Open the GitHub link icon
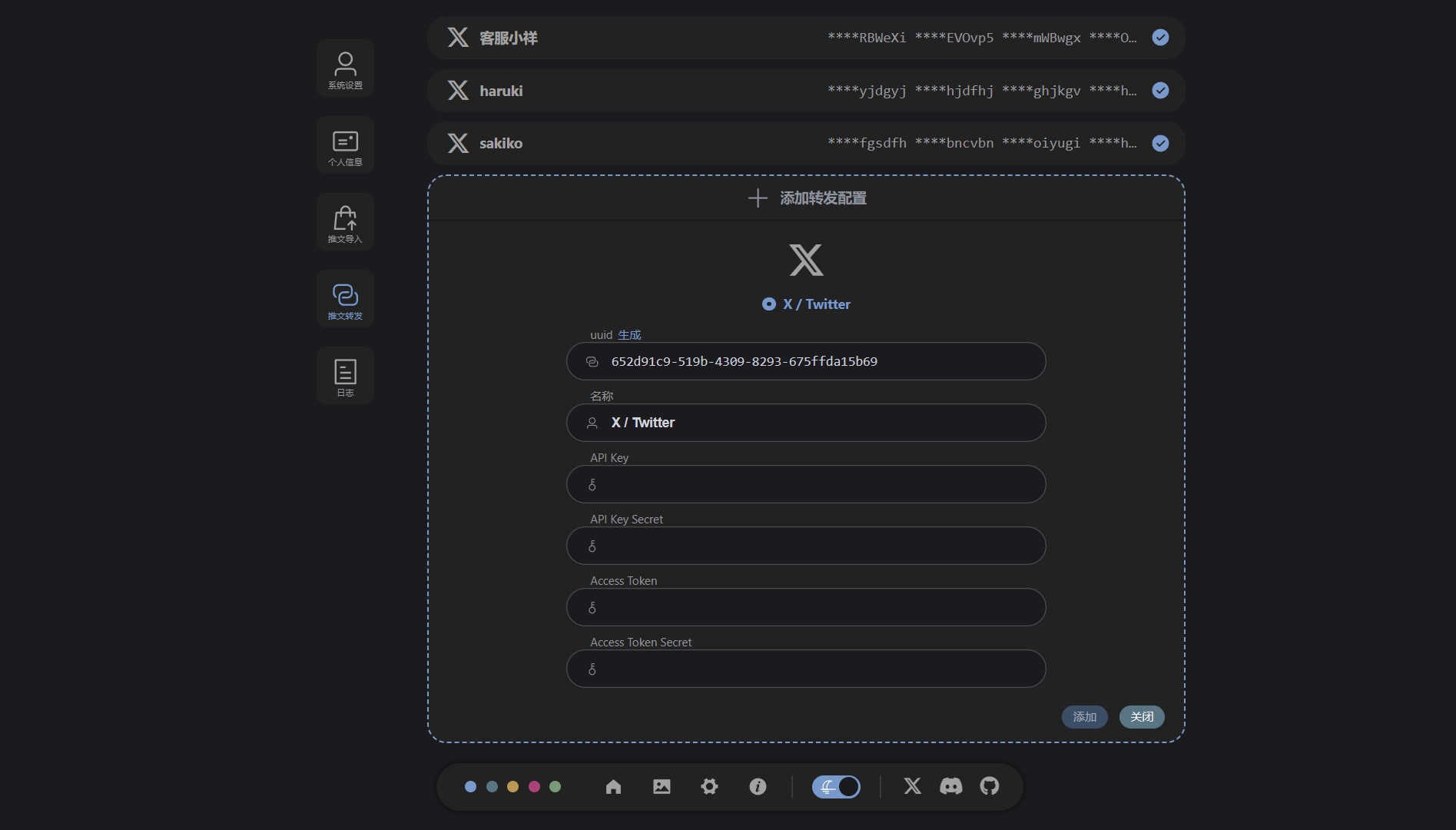The image size is (1456, 830). click(x=990, y=786)
